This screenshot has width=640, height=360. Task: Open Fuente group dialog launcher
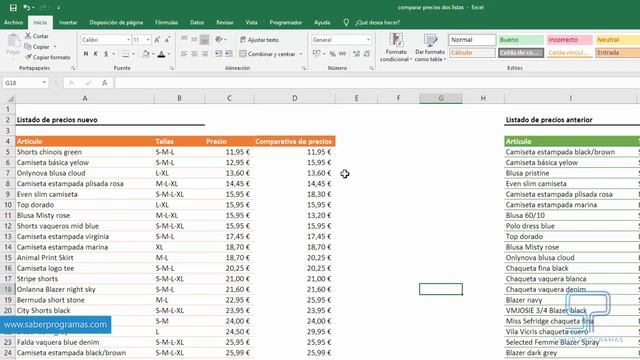tap(171, 68)
